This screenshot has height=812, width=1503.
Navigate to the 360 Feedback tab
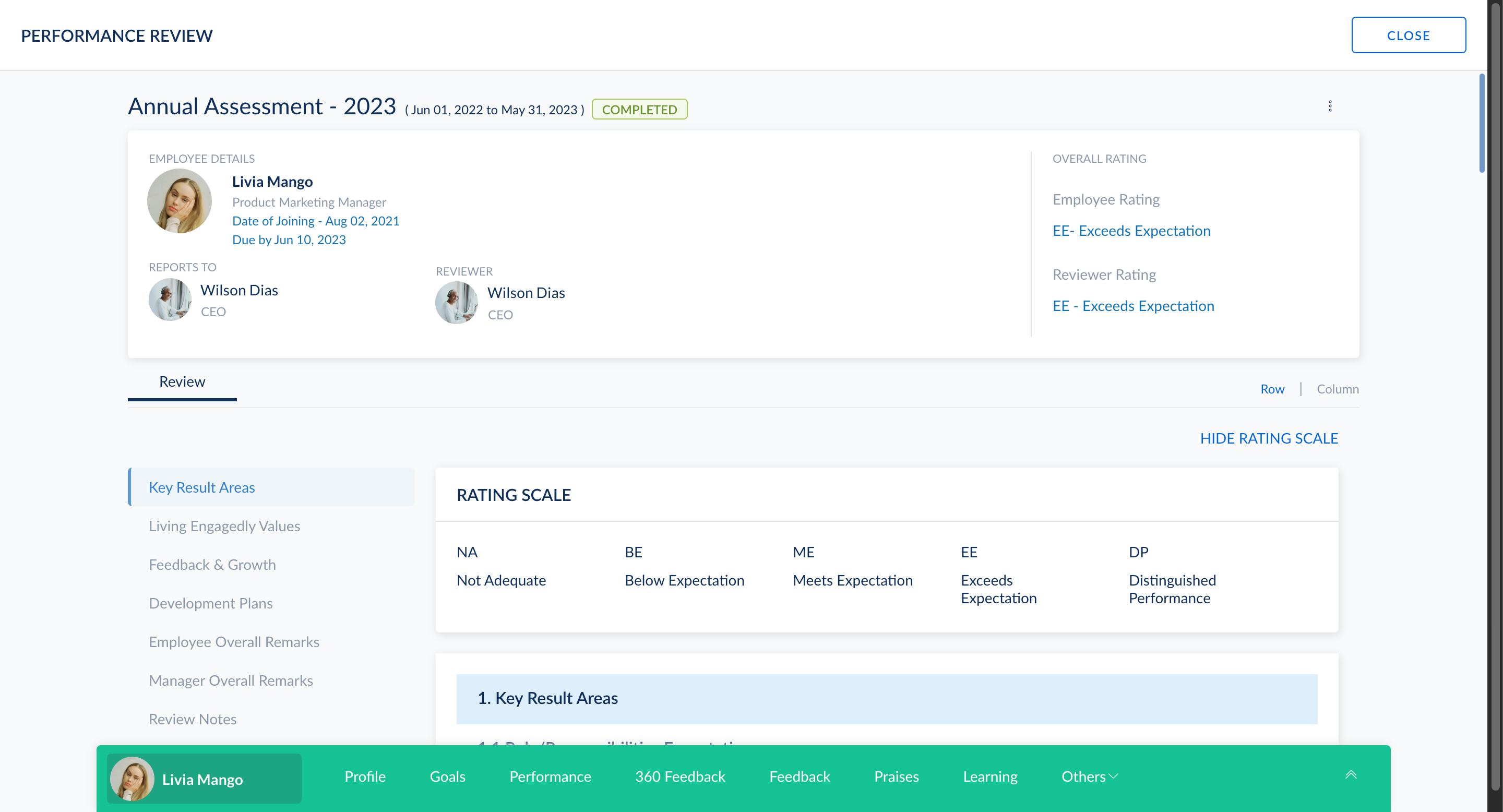click(680, 776)
